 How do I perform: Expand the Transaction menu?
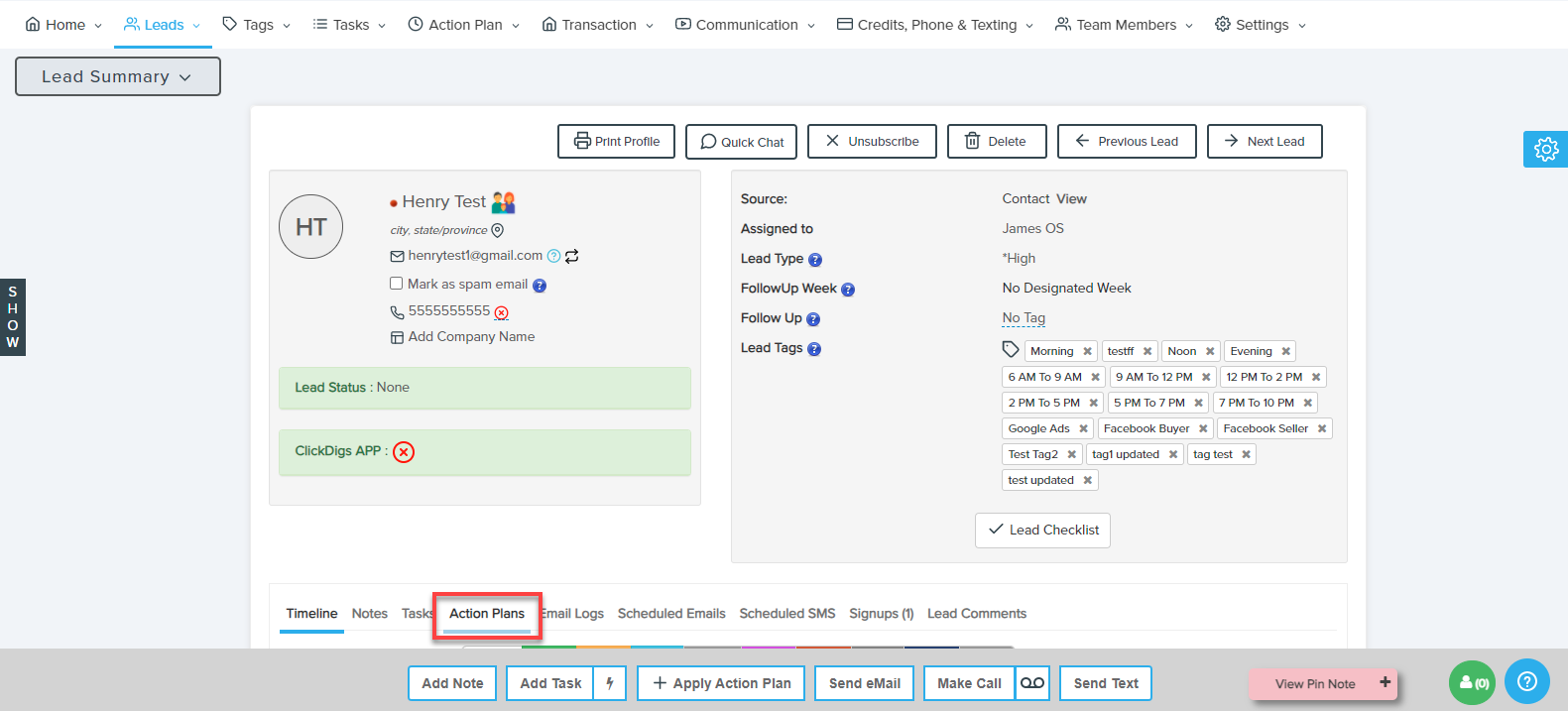click(x=598, y=25)
